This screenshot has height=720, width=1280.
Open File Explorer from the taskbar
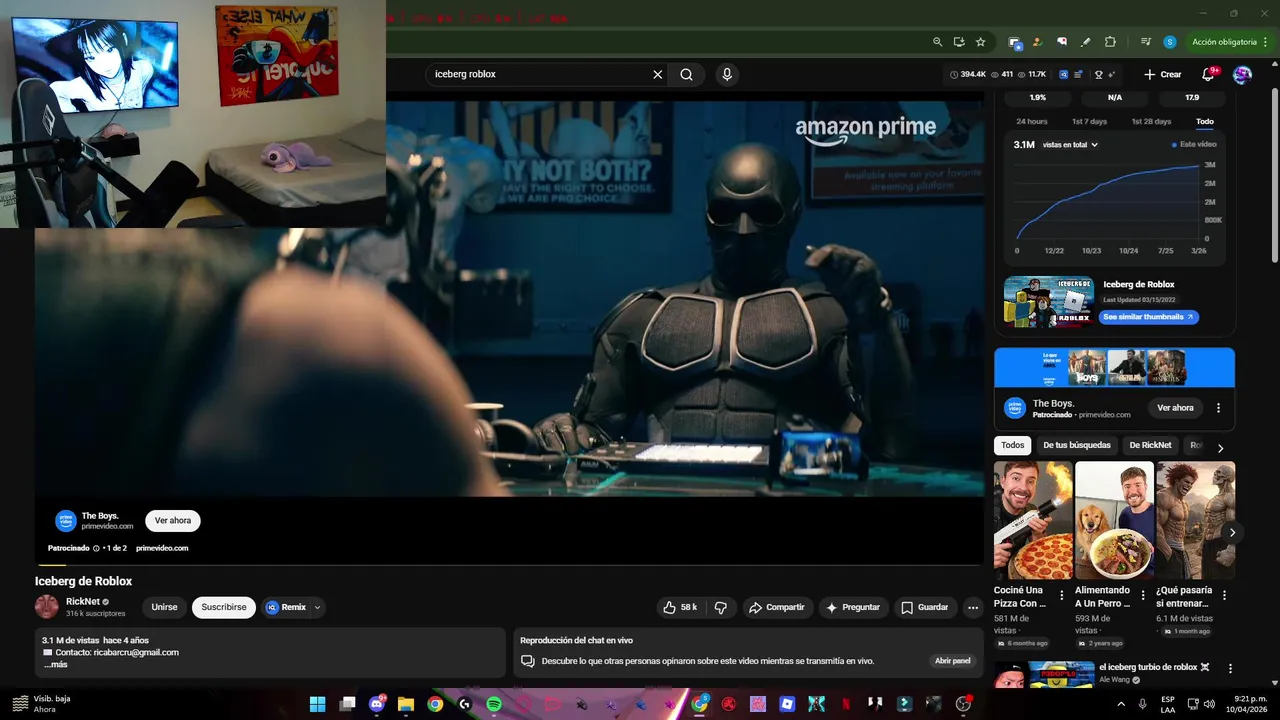coord(406,704)
